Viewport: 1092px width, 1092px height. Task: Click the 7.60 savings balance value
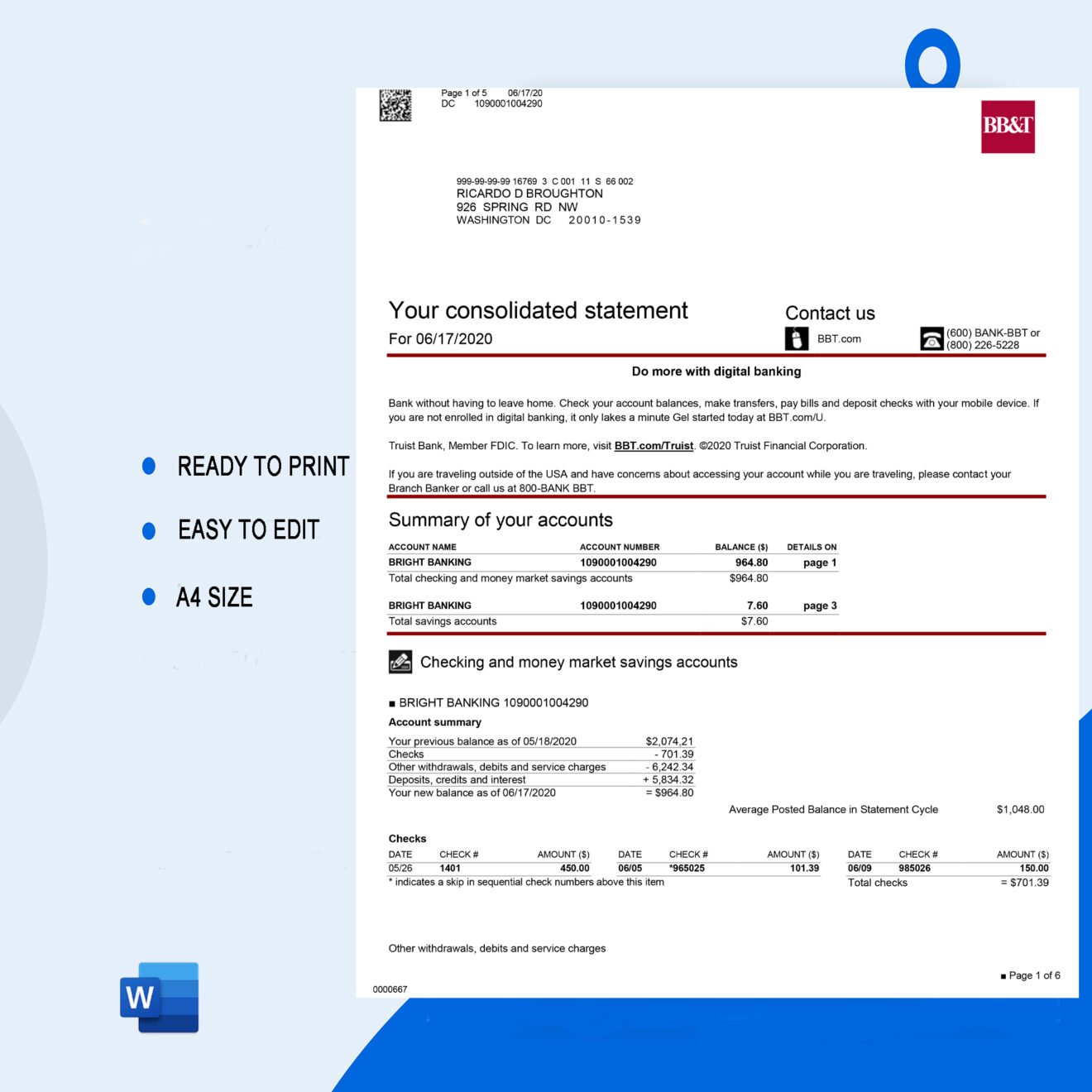tap(757, 606)
